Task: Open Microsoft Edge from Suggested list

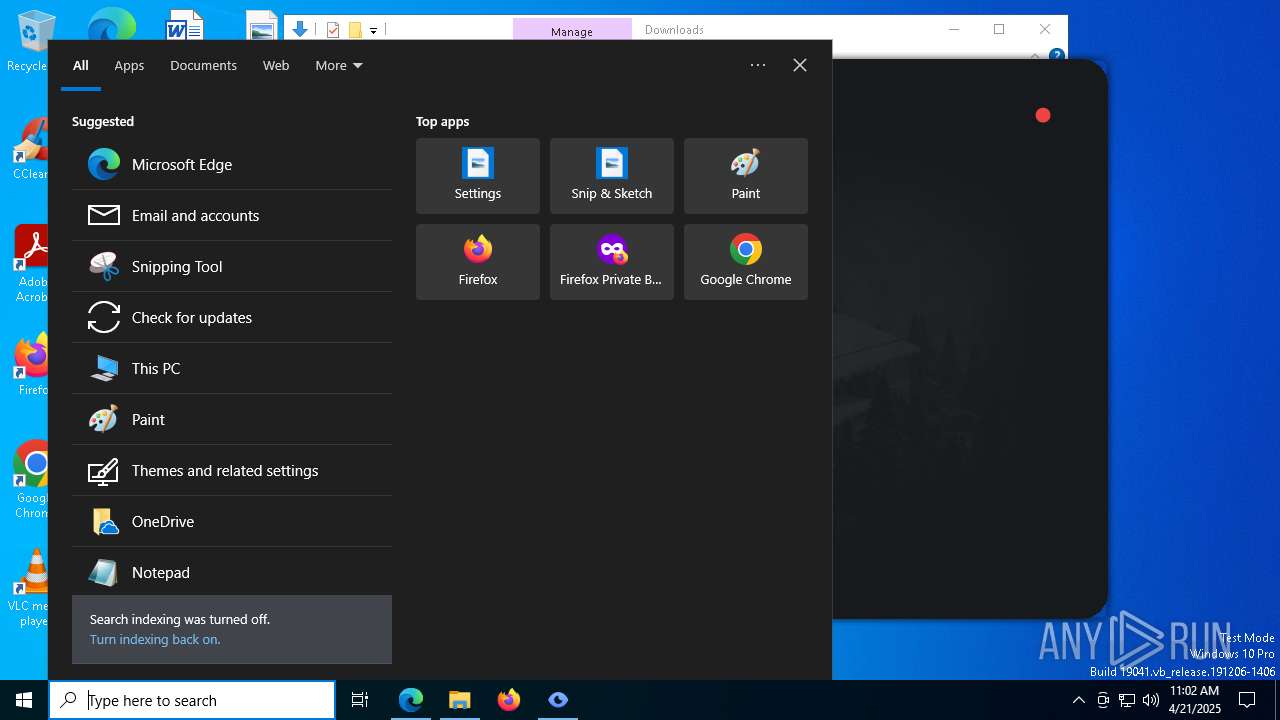Action: click(232, 164)
